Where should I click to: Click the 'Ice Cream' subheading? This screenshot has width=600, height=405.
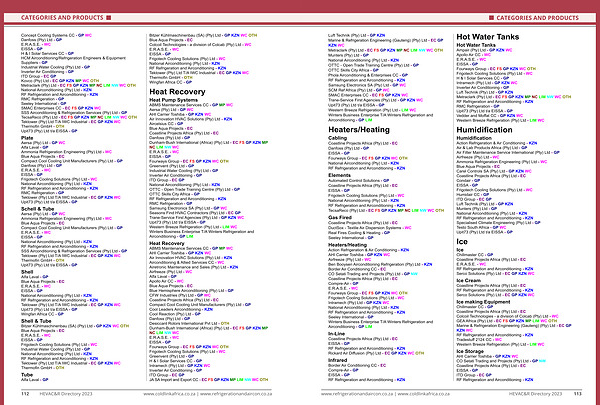[468, 281]
